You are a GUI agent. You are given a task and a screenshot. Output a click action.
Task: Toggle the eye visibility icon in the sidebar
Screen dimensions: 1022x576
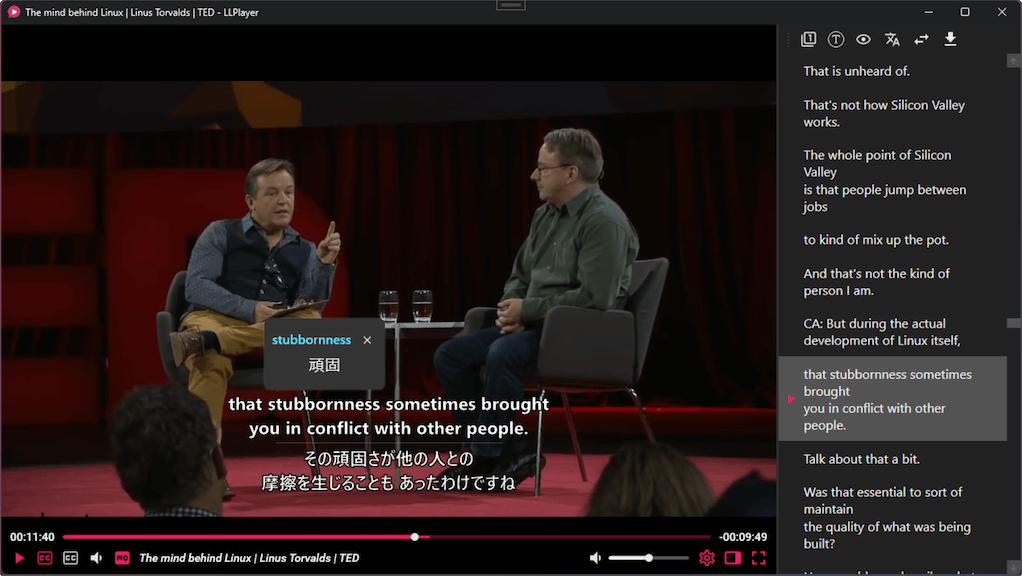pos(863,39)
